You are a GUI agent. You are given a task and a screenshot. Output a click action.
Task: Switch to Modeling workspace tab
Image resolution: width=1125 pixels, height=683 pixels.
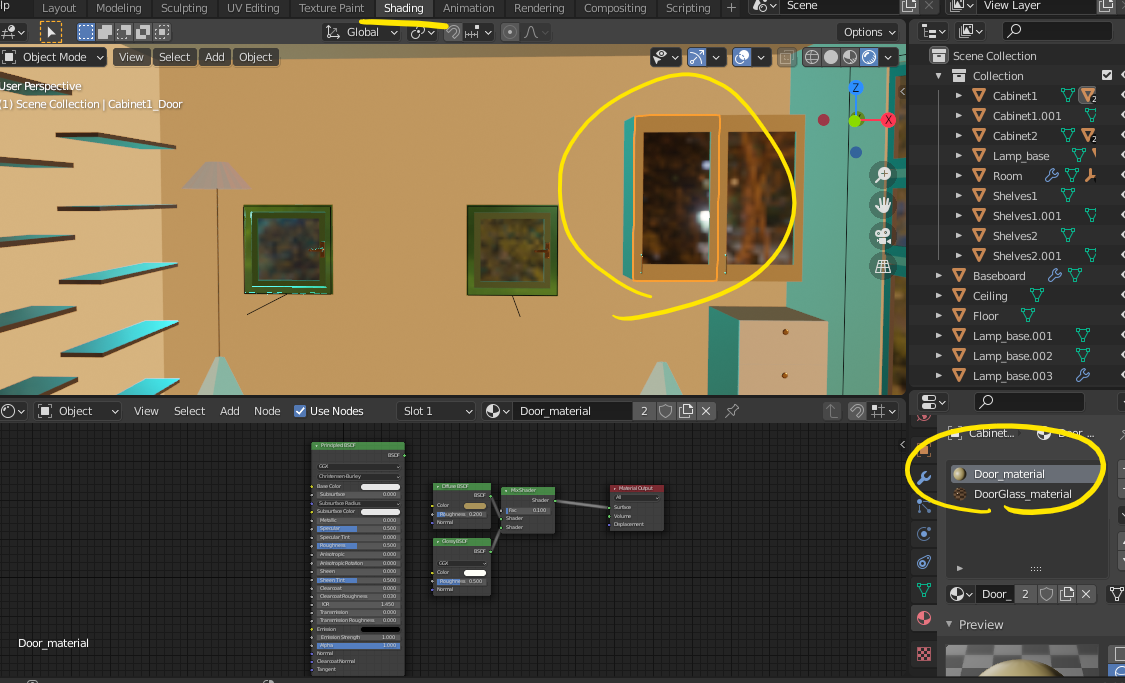pos(118,8)
